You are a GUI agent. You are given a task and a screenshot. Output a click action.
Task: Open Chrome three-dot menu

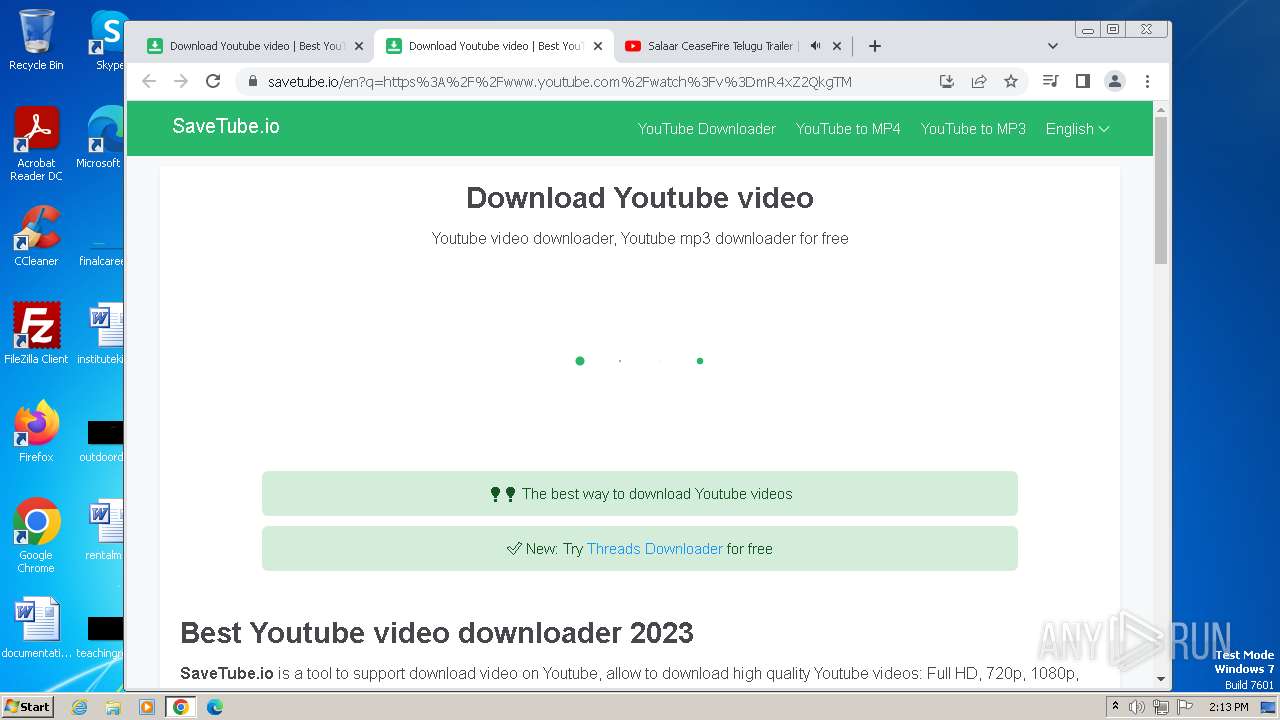1147,81
